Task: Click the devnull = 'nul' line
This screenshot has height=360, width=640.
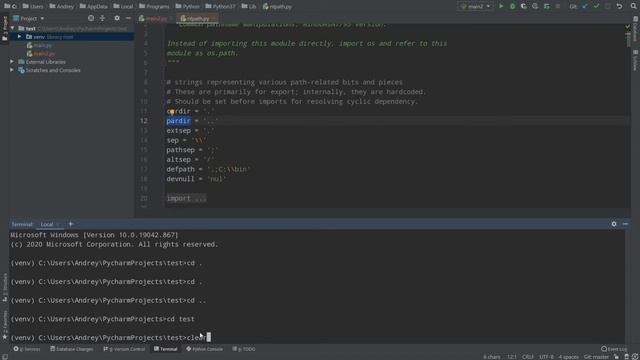Action: [196, 179]
